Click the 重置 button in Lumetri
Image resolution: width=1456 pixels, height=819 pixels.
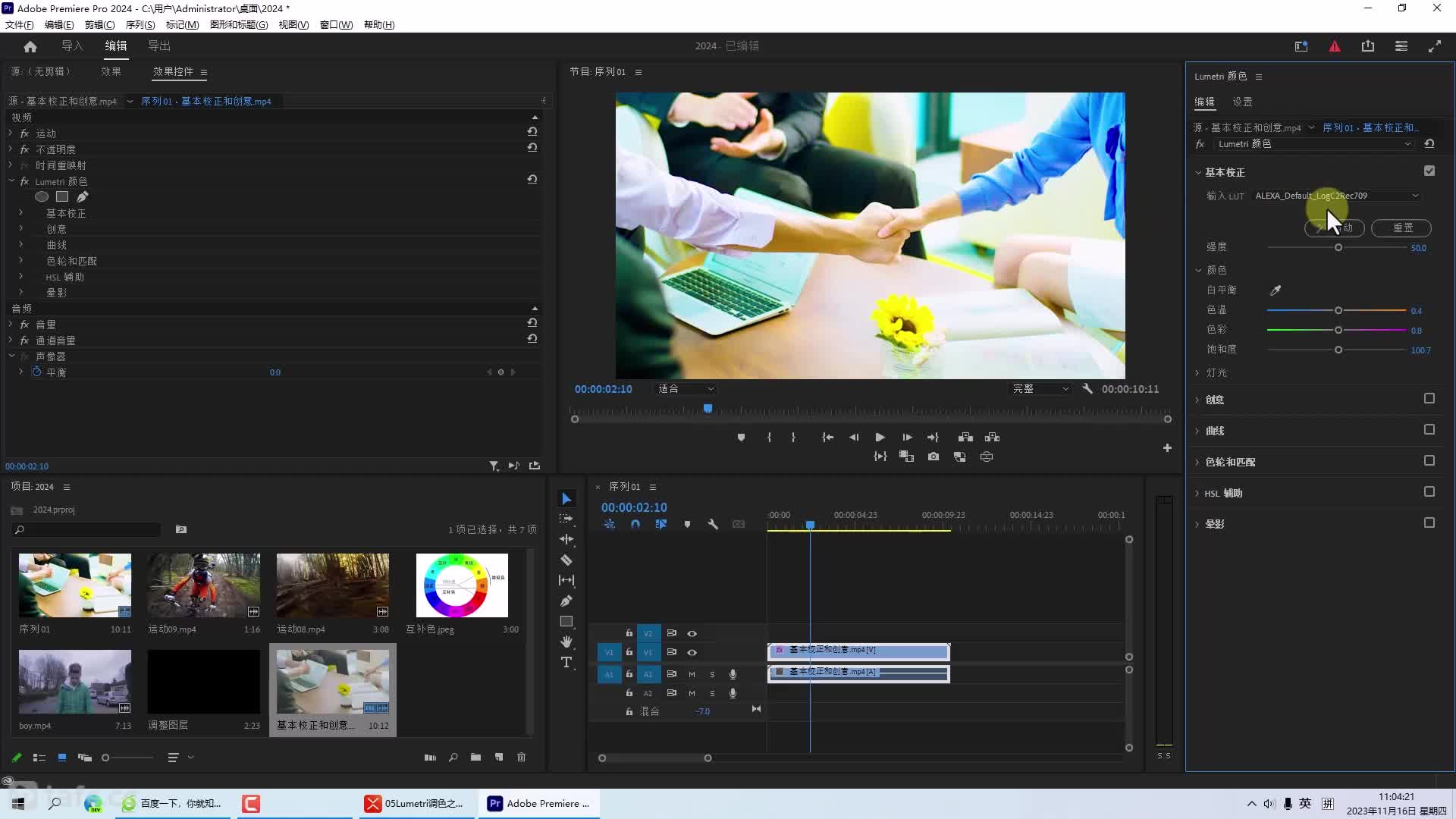point(1401,227)
